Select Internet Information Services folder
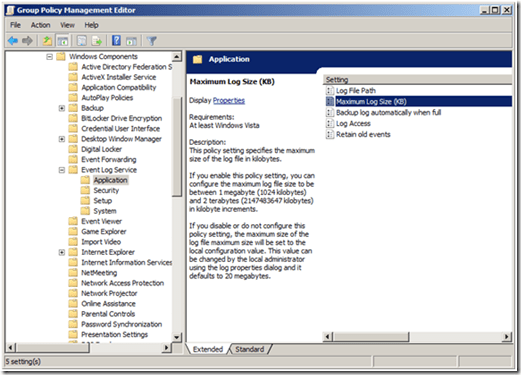521x375 pixels. 127,263
